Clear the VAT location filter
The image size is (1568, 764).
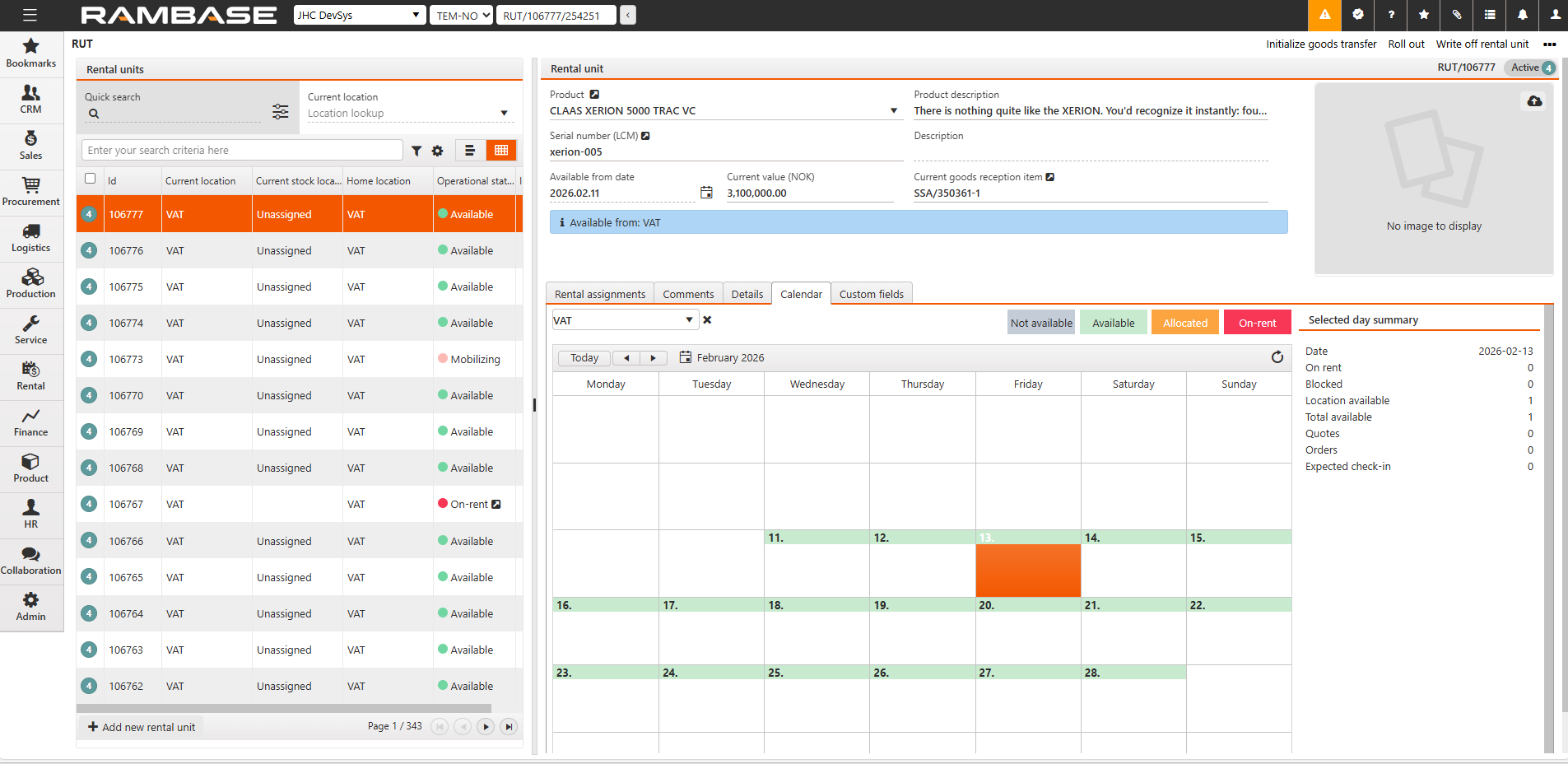[x=707, y=320]
